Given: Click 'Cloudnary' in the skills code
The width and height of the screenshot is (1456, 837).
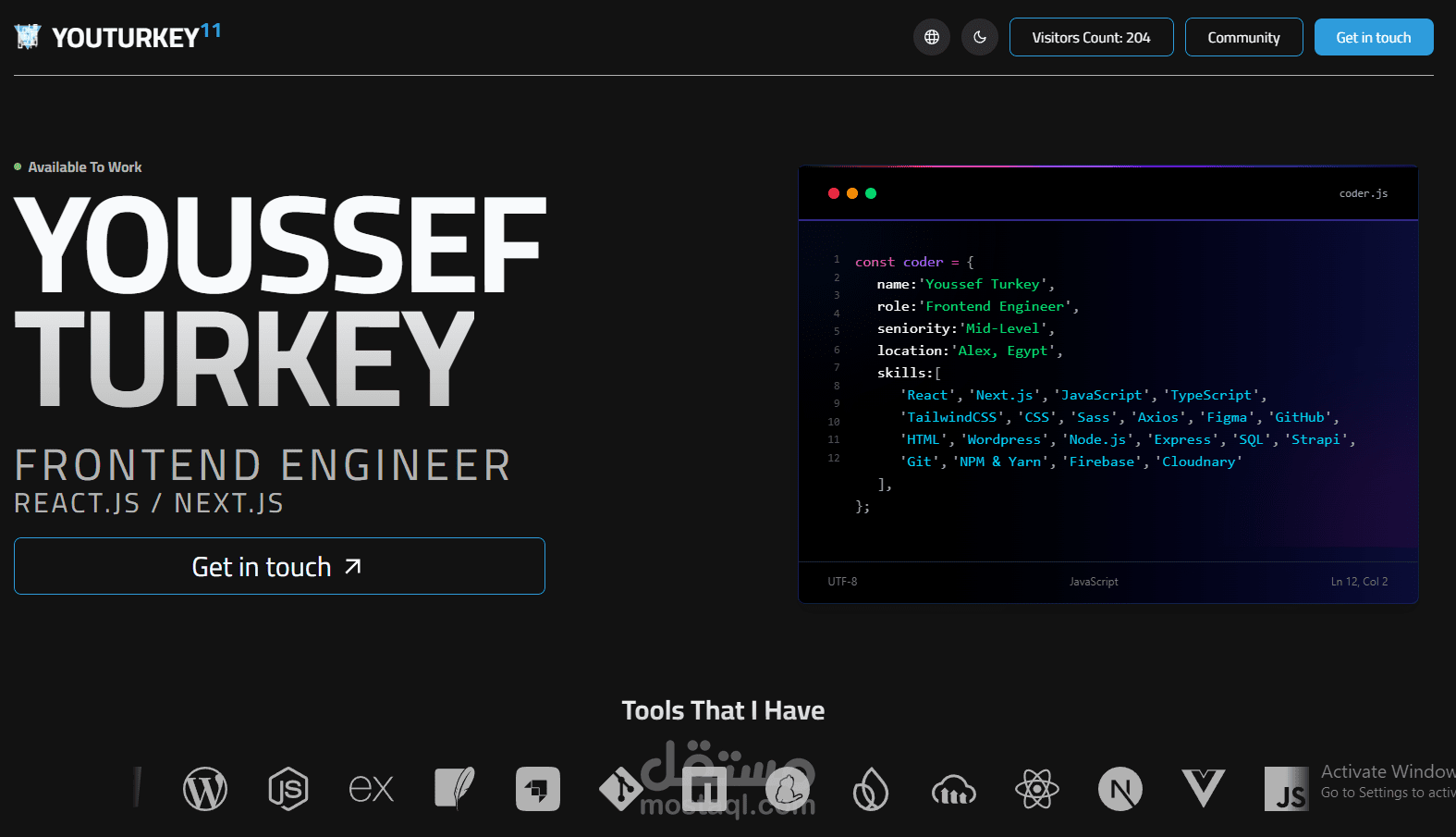Looking at the screenshot, I should click(1198, 462).
